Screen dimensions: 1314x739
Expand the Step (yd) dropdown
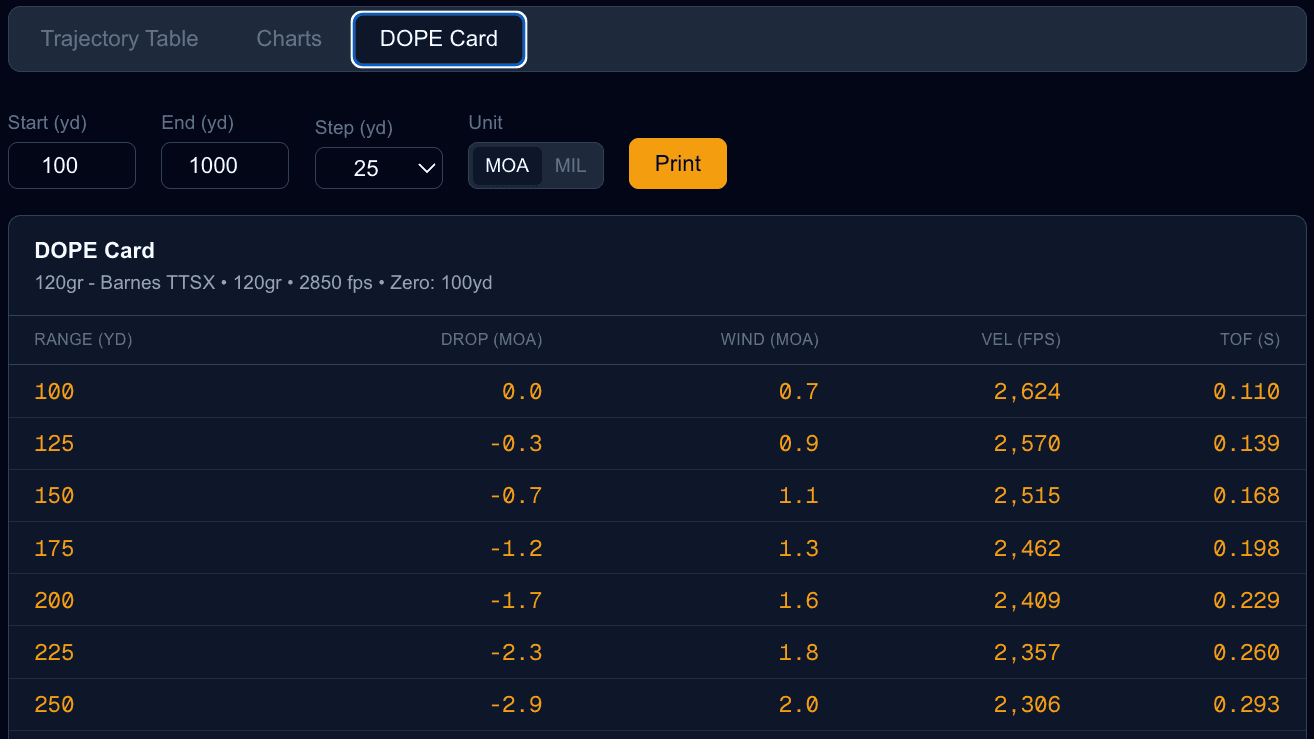(x=379, y=167)
